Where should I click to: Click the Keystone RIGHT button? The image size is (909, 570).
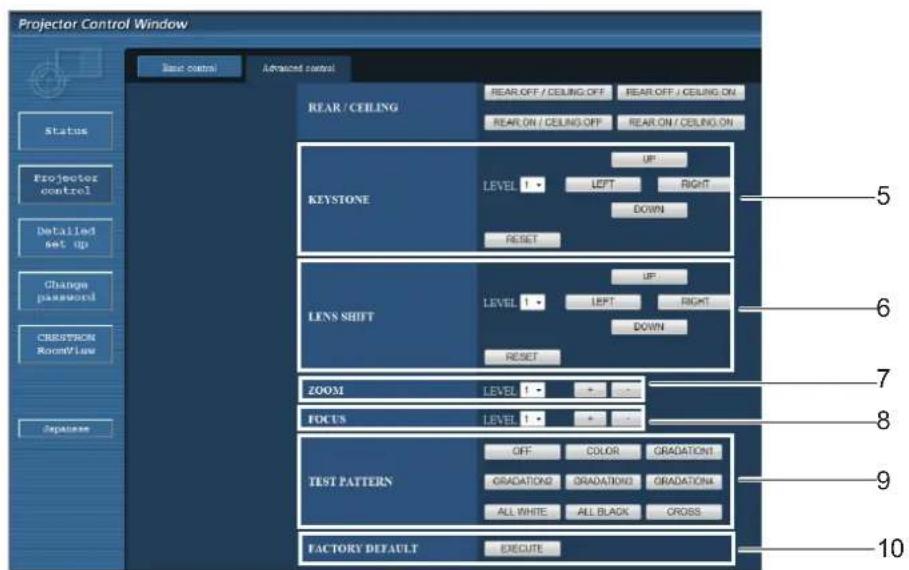695,184
